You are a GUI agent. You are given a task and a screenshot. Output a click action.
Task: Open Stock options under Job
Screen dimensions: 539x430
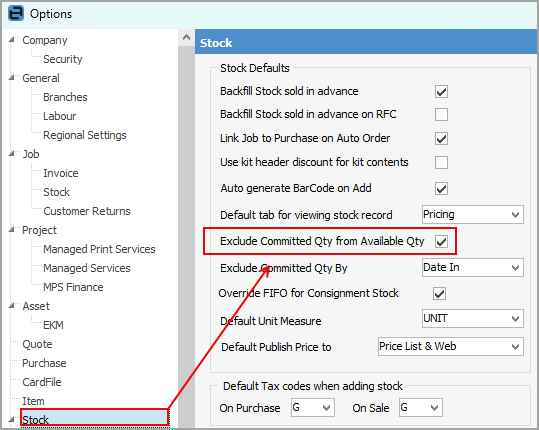tap(56, 192)
